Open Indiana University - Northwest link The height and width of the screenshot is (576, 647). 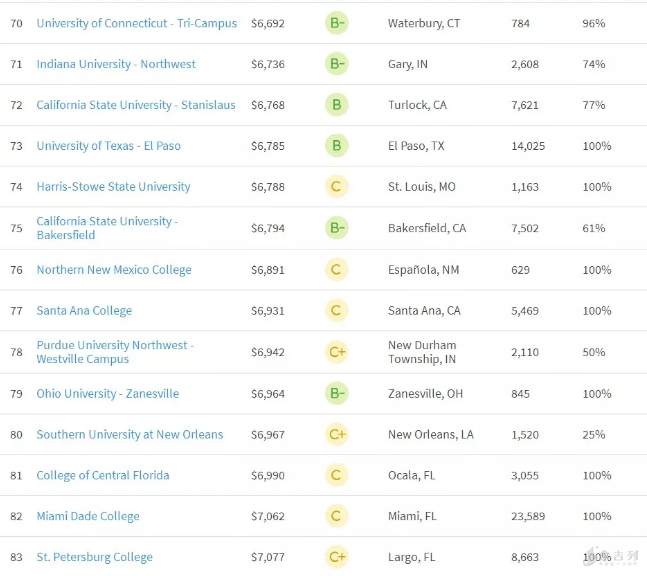tap(116, 64)
